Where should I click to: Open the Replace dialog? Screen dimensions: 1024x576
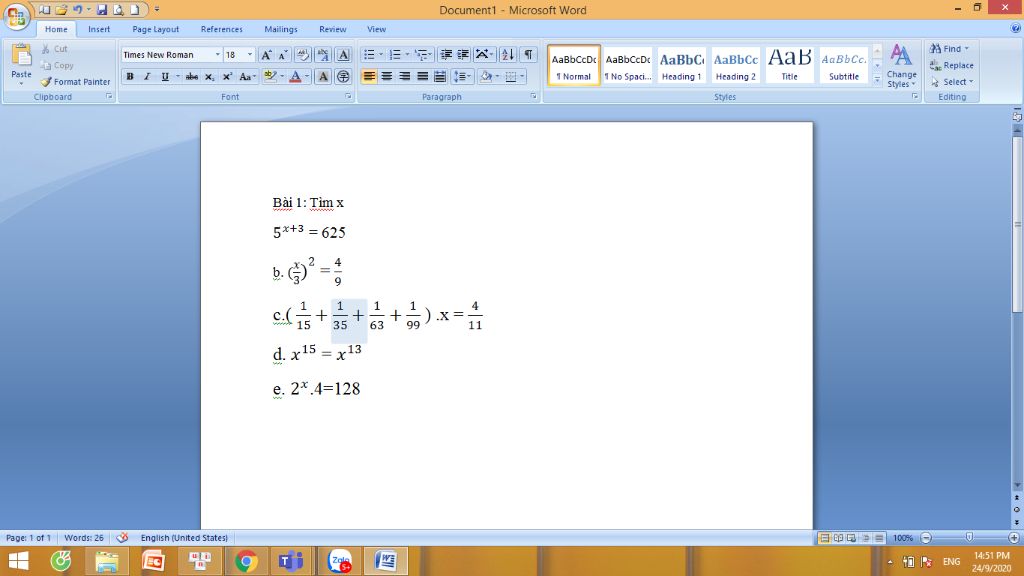[952, 65]
